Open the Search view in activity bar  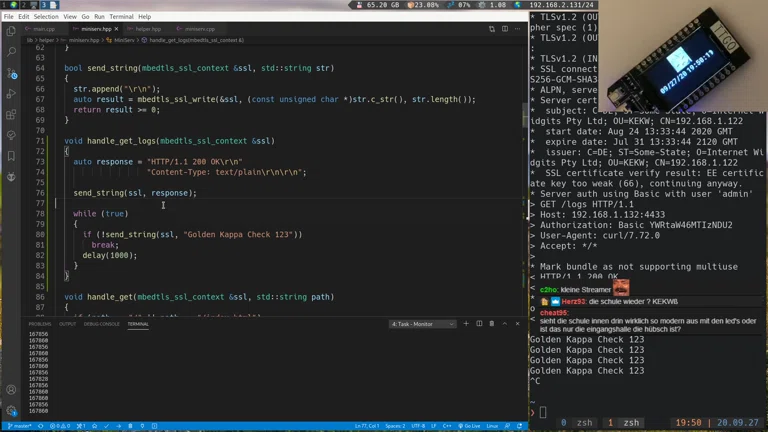[x=11, y=52]
